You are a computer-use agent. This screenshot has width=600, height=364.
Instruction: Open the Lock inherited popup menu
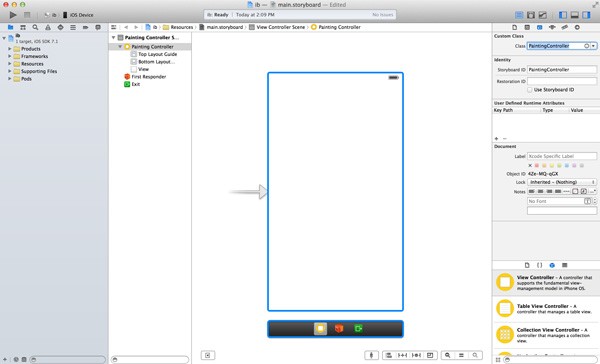coord(562,182)
